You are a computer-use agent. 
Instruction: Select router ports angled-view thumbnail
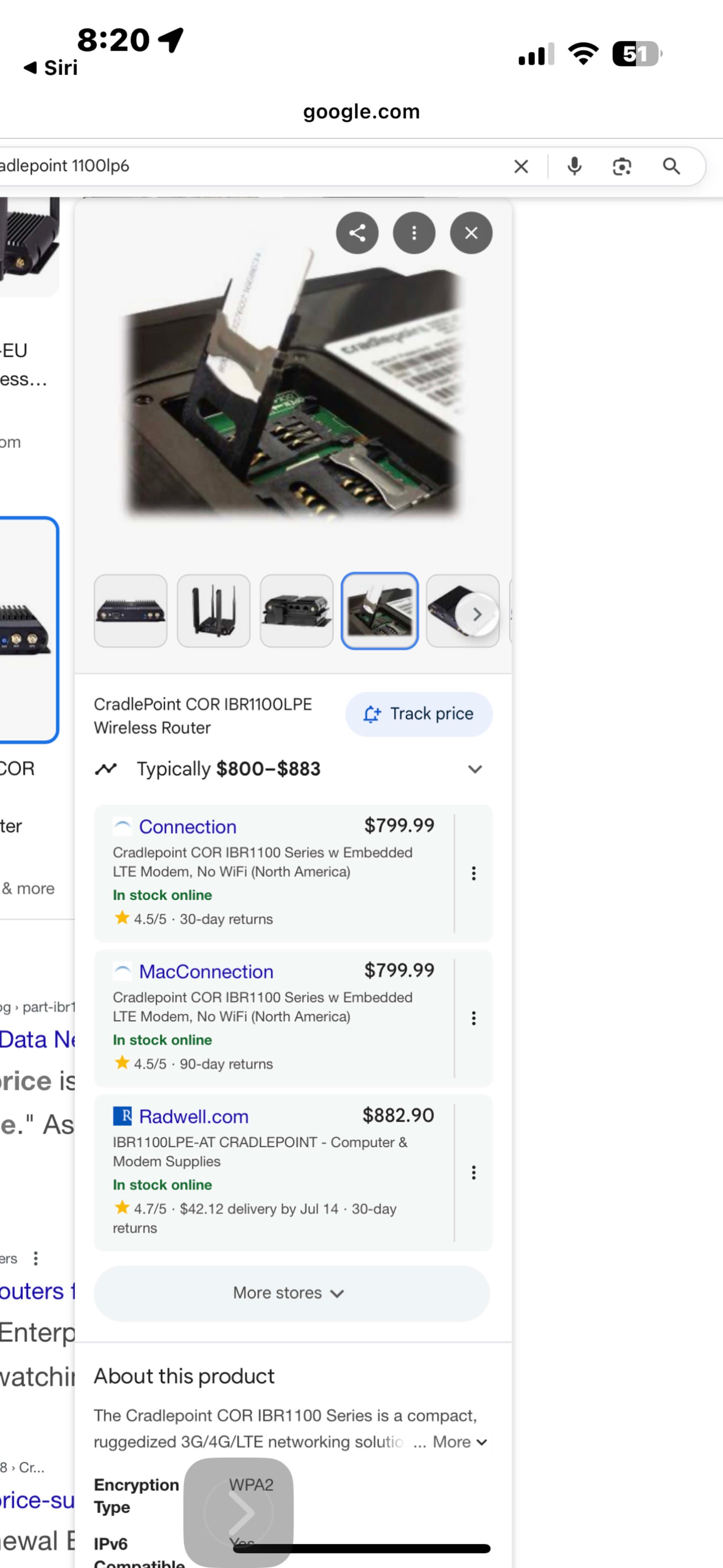coord(296,611)
